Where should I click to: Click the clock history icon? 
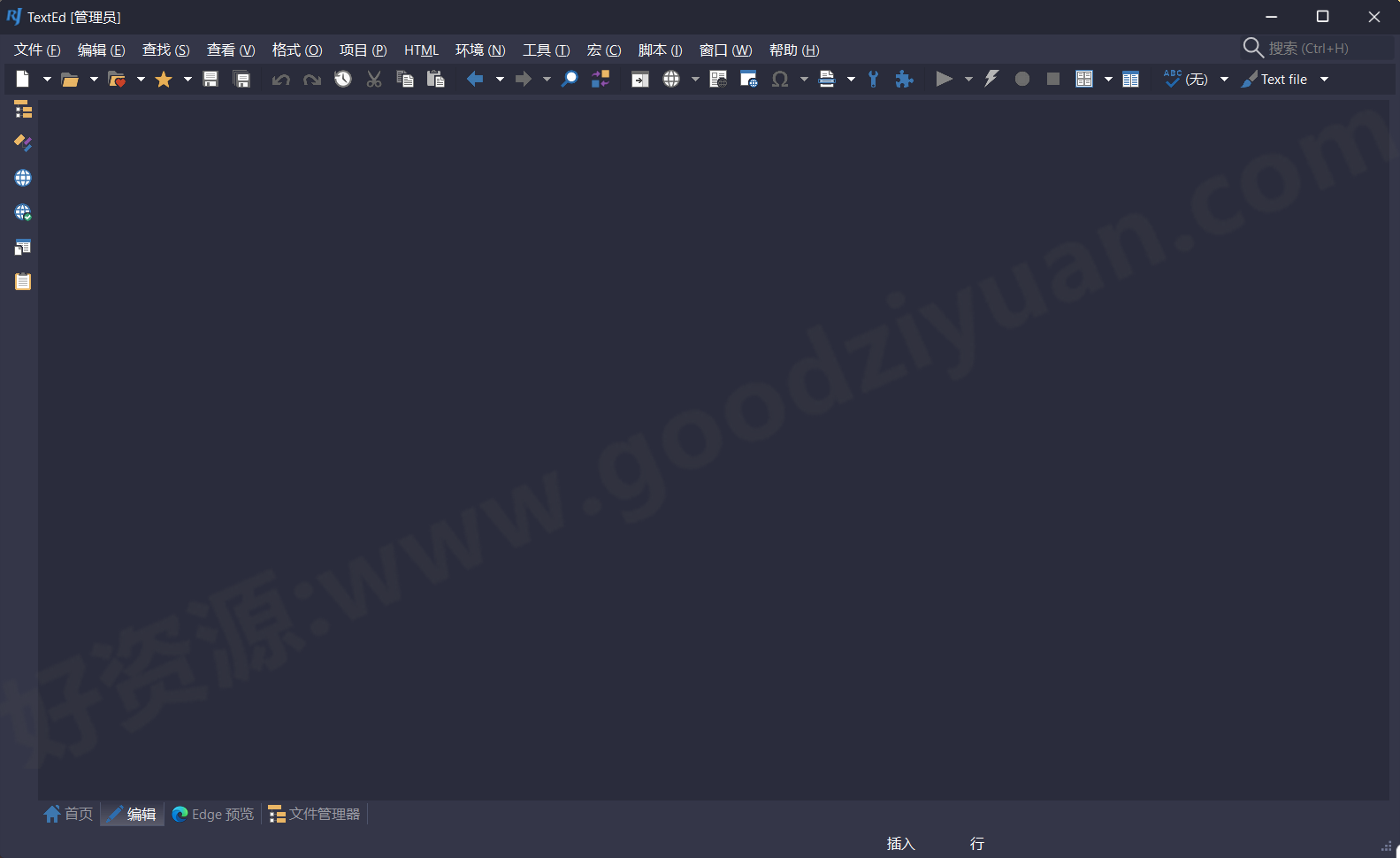click(343, 80)
